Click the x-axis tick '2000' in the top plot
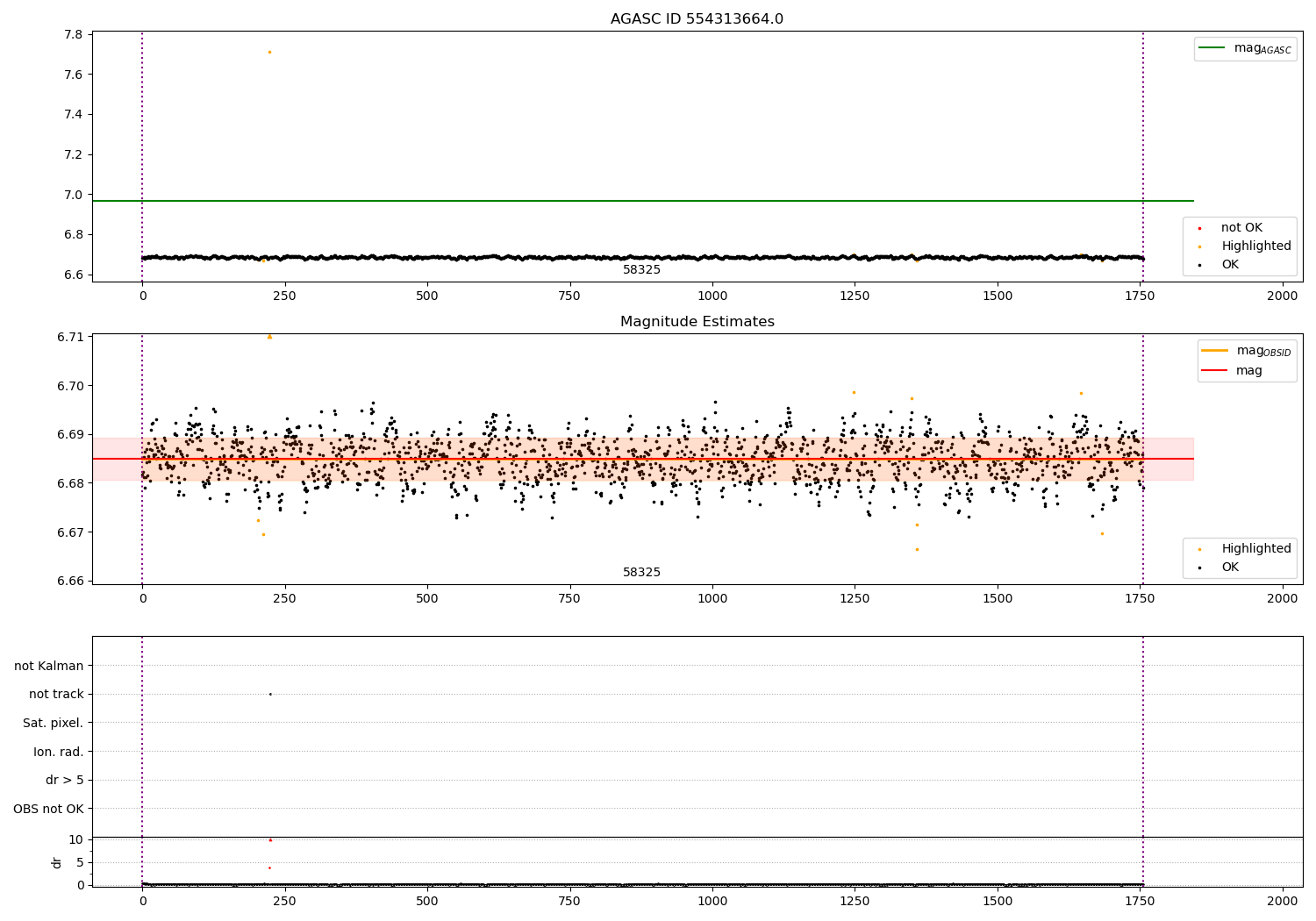 coord(1283,296)
